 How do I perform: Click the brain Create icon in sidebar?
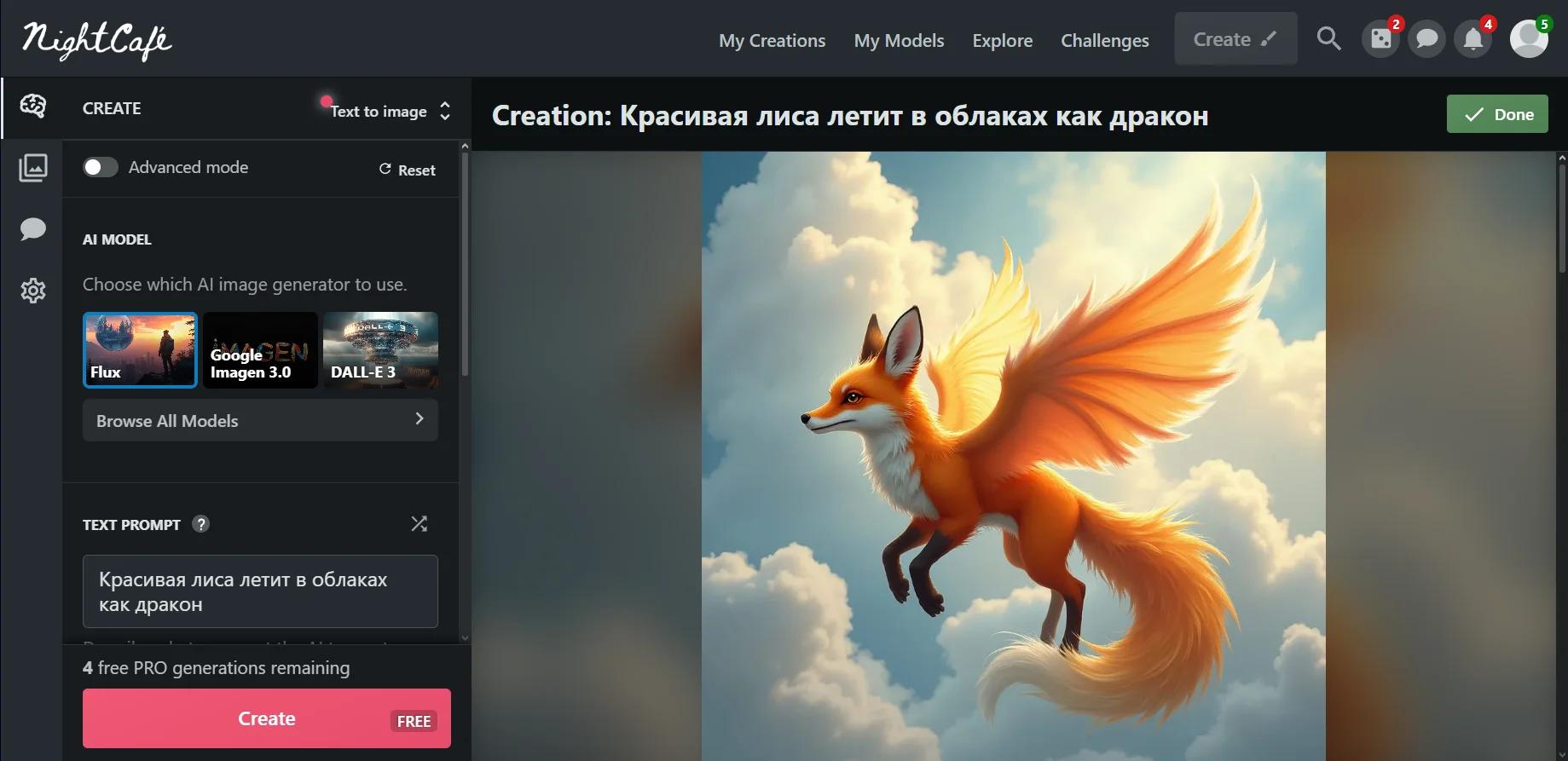[32, 107]
